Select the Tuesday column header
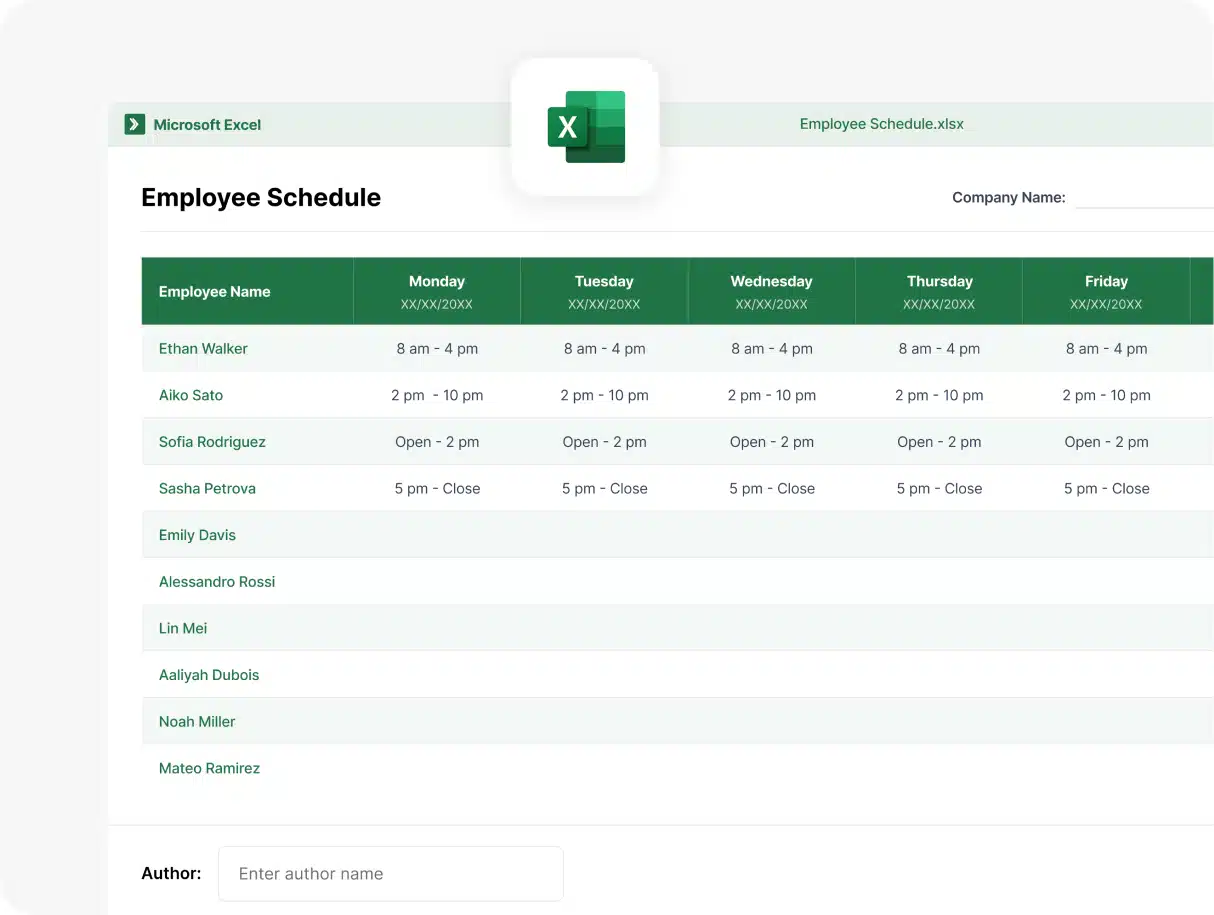 [x=604, y=291]
